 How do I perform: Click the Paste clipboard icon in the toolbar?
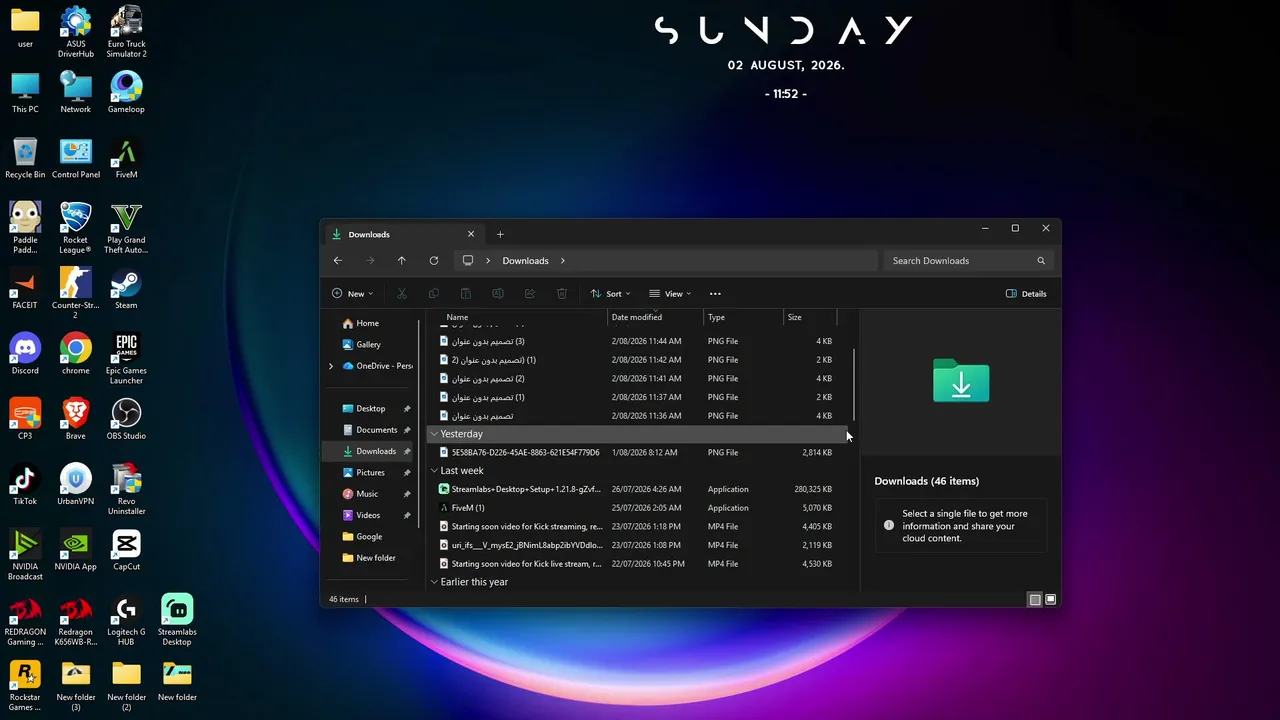coord(466,294)
